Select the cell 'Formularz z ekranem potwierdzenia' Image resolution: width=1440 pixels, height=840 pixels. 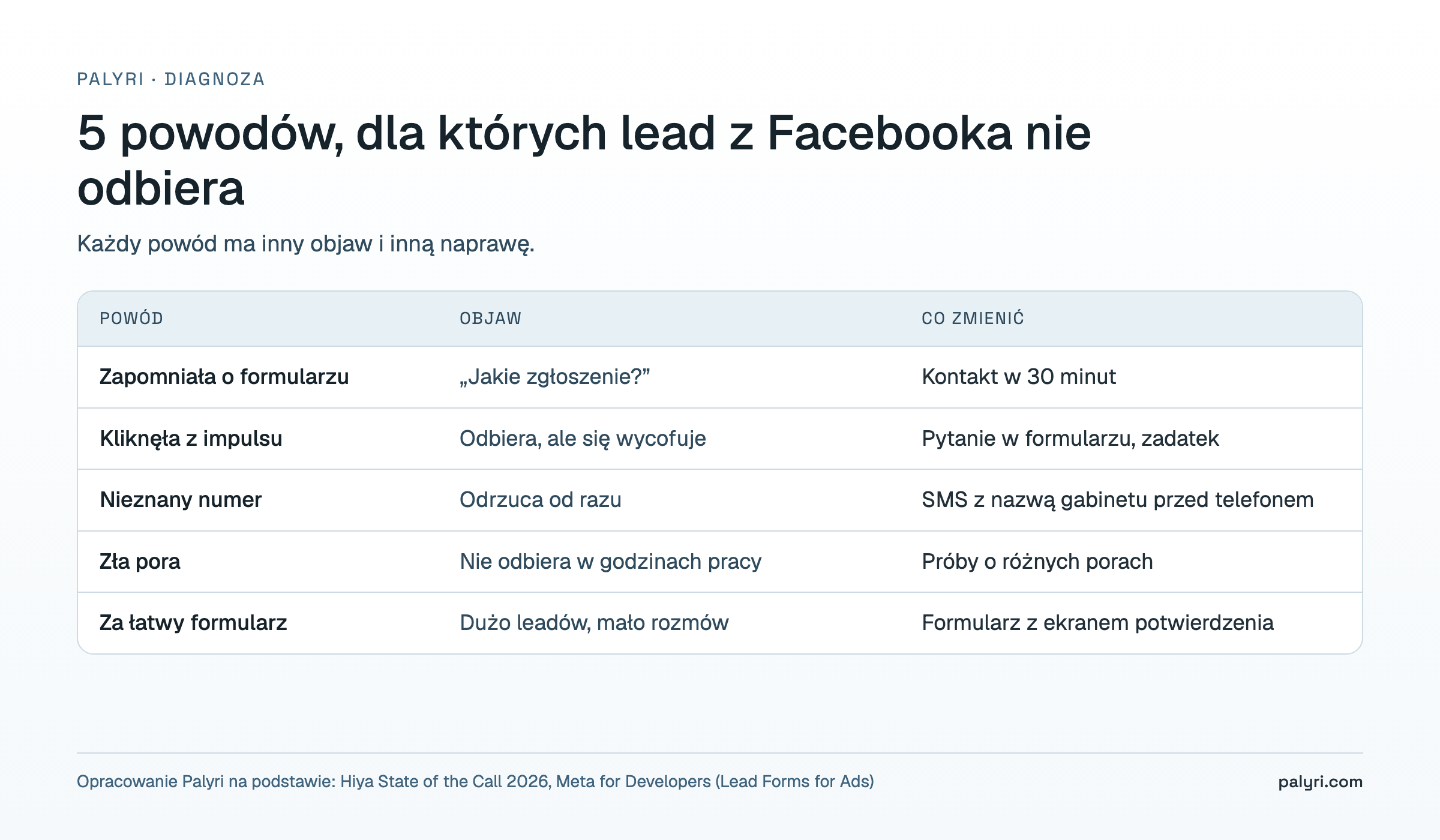point(1097,623)
